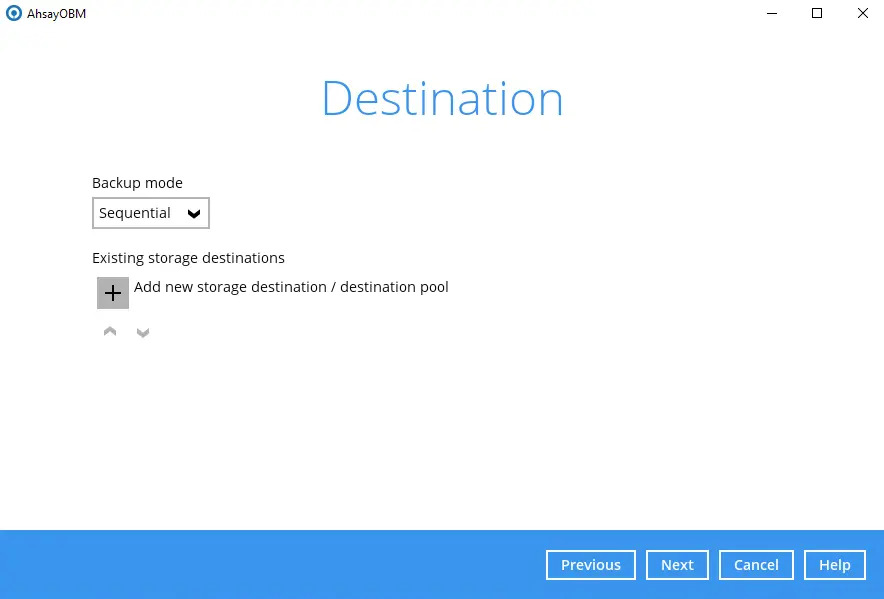884x599 pixels.
Task: Maximize the AhsayOBM window
Action: [817, 14]
